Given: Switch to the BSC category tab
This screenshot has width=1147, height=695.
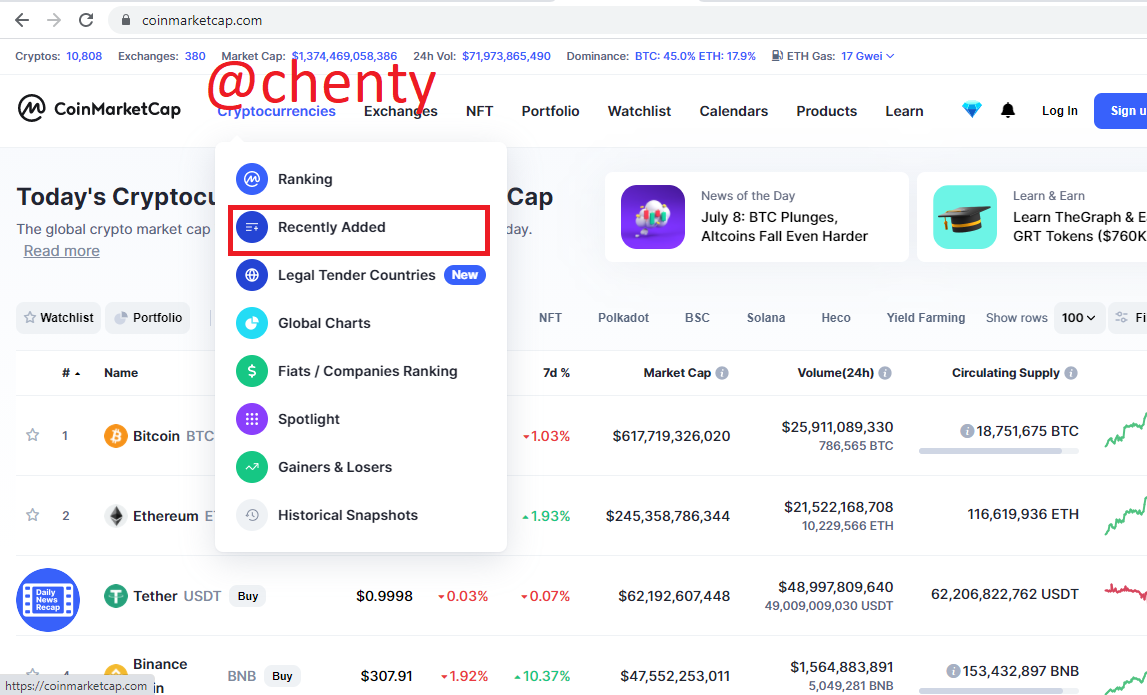Looking at the screenshot, I should (697, 318).
